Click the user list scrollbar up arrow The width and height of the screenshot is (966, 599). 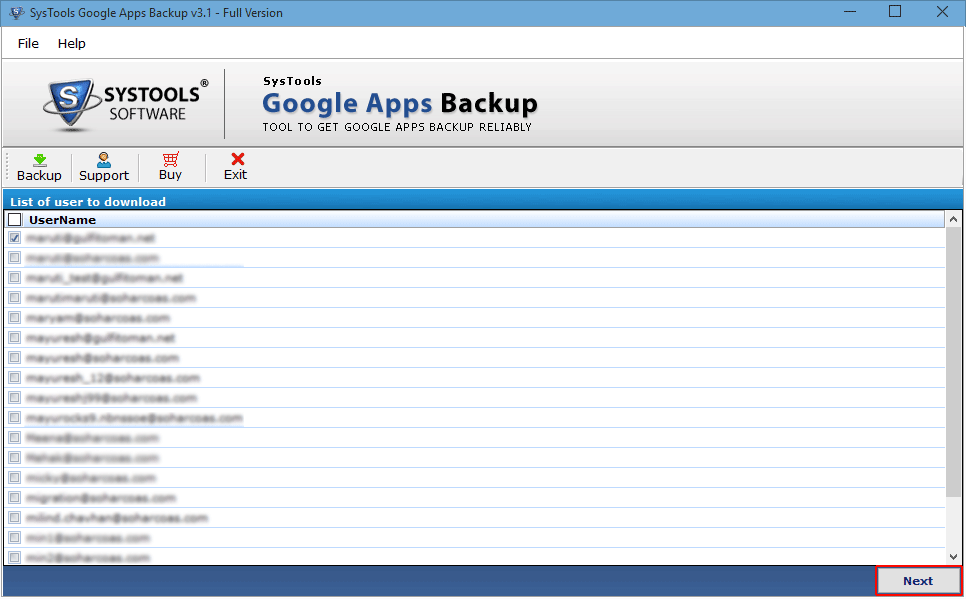coord(953,219)
